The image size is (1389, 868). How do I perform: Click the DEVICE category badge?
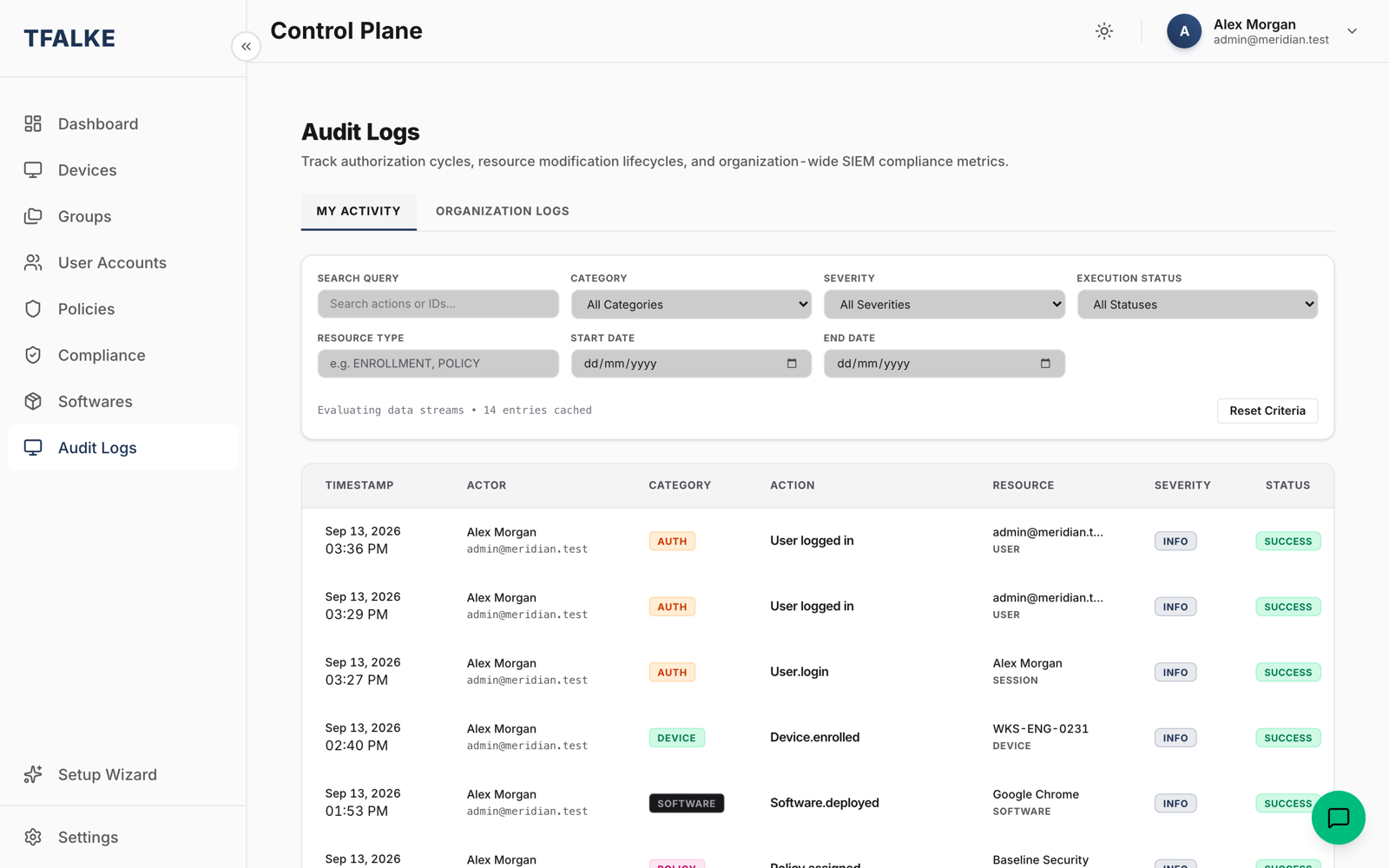click(676, 738)
